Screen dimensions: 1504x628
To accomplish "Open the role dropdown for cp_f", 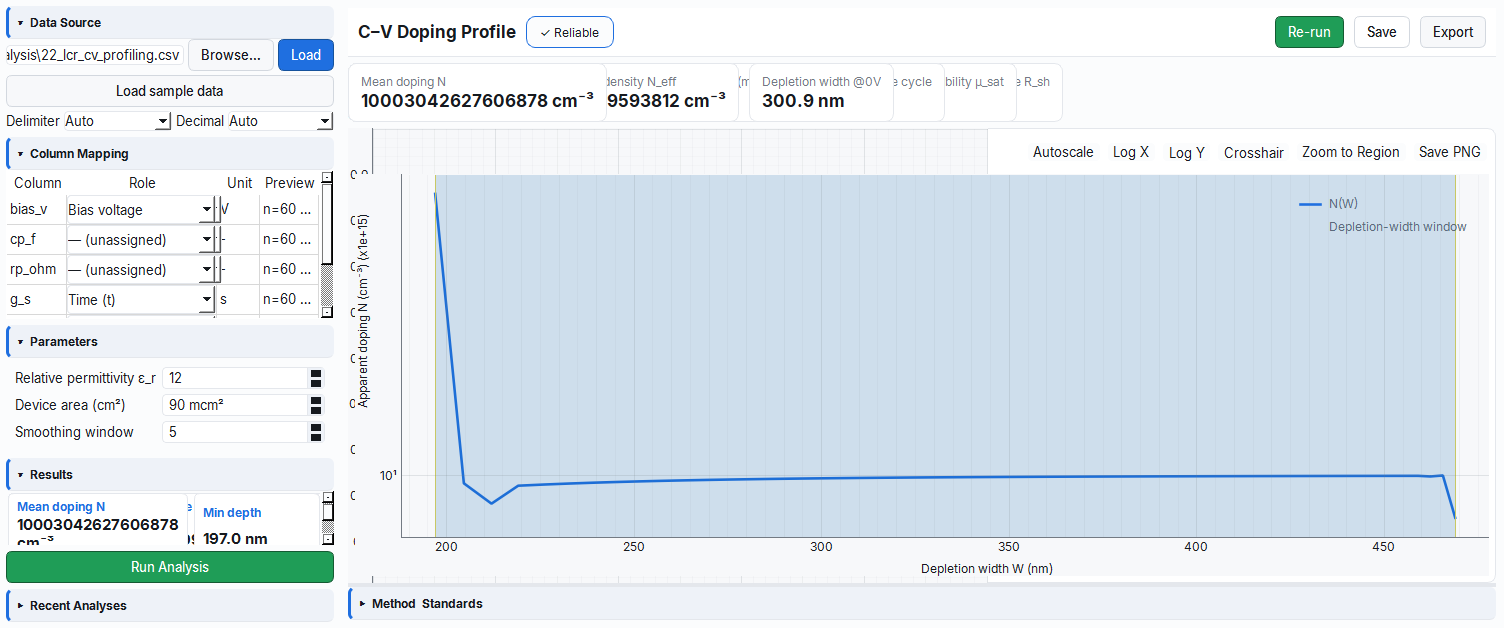I will point(140,240).
